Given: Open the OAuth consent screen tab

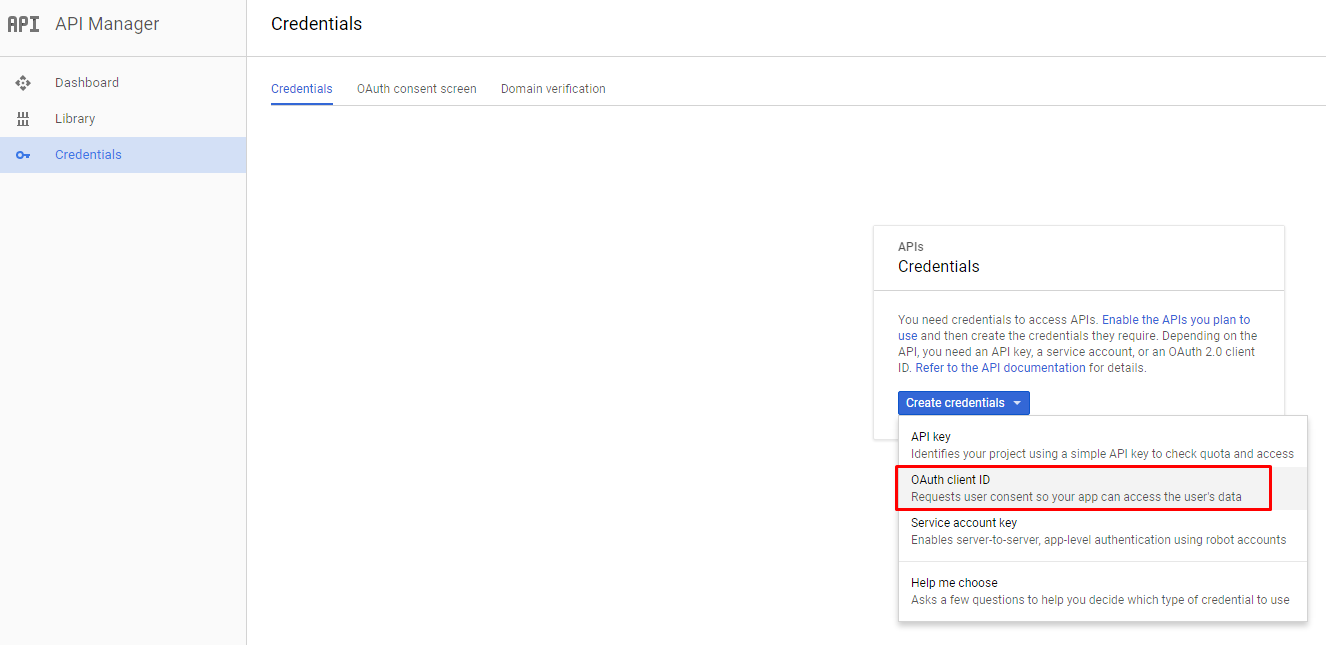Looking at the screenshot, I should click(x=417, y=89).
